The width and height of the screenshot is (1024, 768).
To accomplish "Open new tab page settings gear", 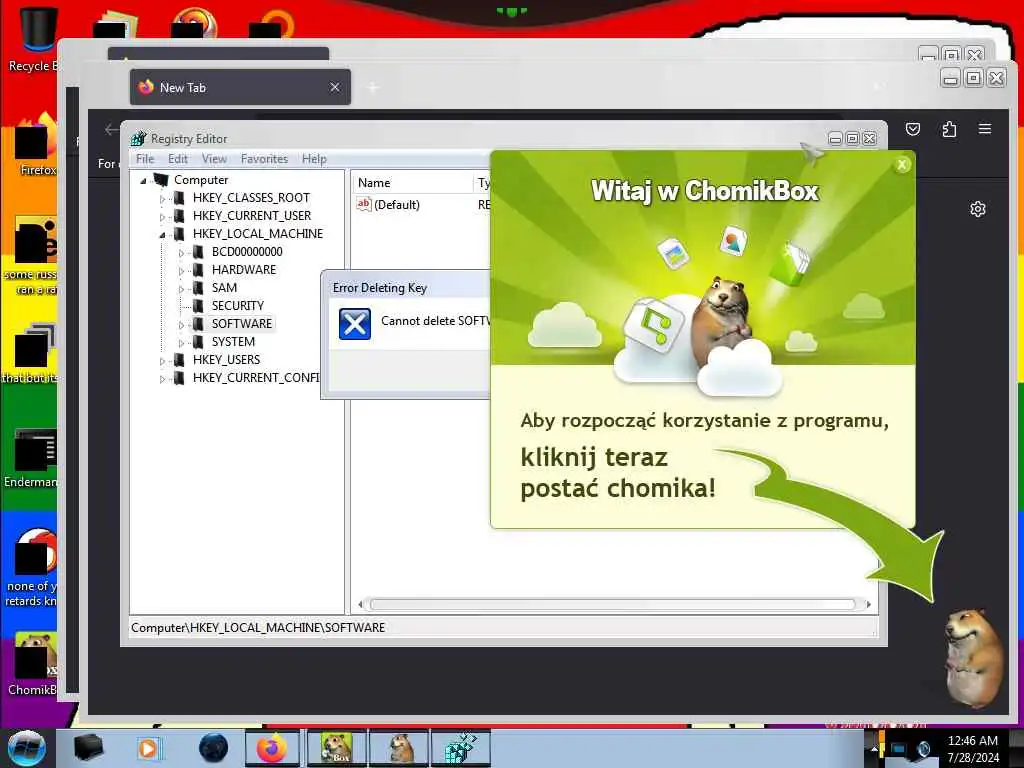I will (x=978, y=209).
